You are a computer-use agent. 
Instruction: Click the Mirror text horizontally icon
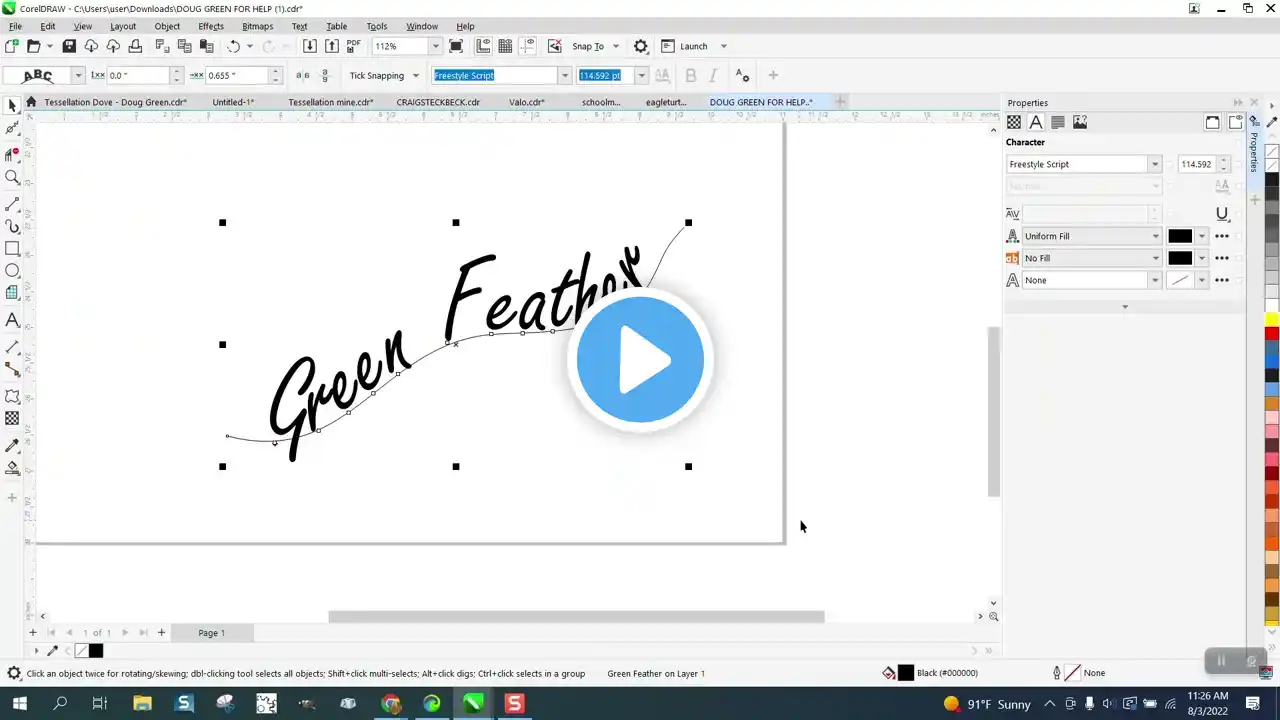pyautogui.click(x=303, y=76)
